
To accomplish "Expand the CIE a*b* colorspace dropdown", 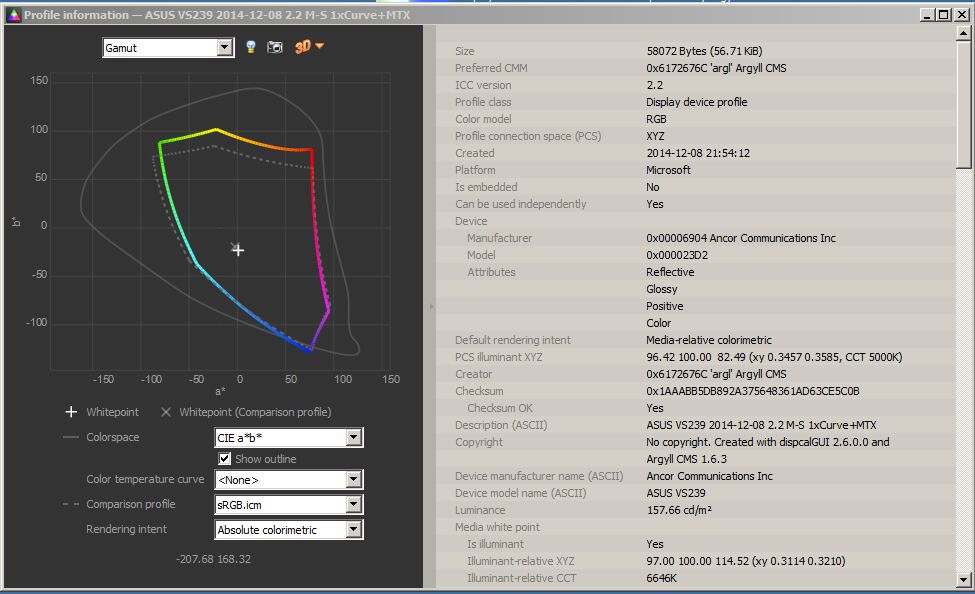I will (x=353, y=438).
